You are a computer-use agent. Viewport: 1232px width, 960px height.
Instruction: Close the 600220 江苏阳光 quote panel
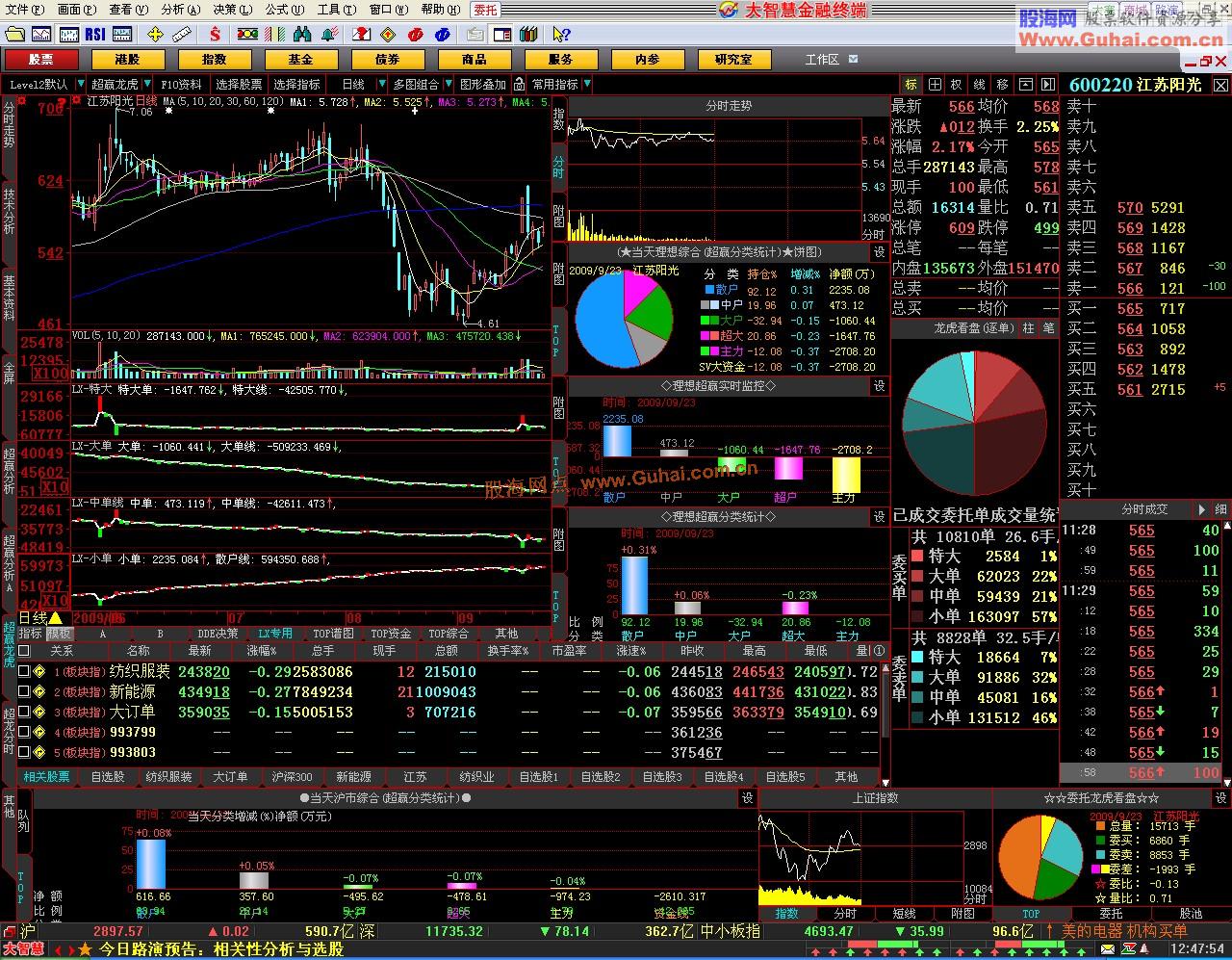(x=1220, y=85)
